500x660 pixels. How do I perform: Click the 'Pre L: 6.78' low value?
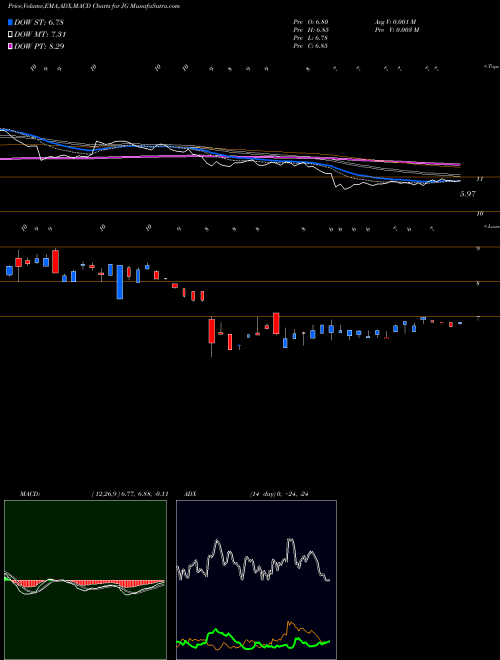(x=311, y=38)
